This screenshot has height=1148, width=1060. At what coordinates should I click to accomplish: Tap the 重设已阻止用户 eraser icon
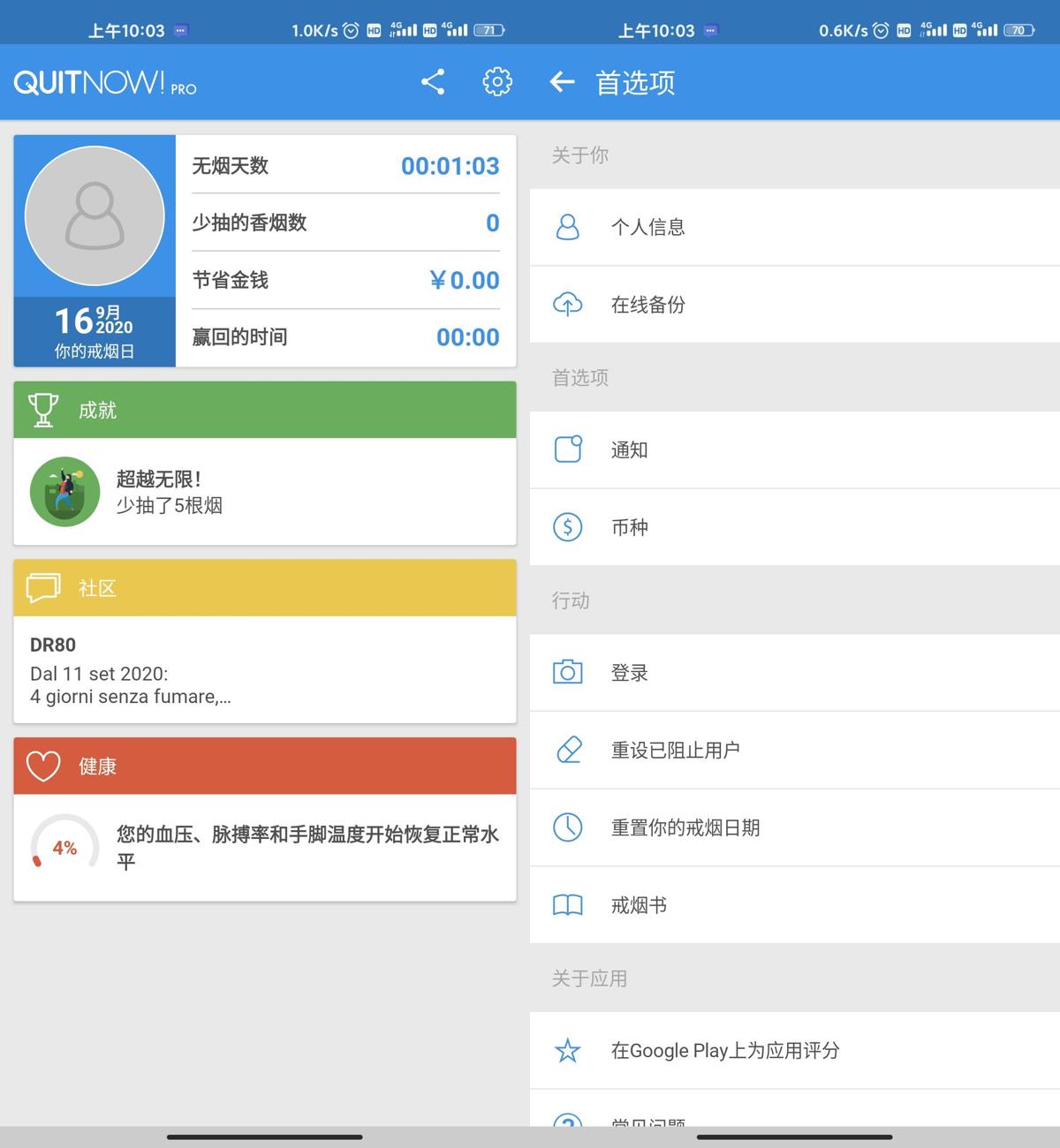[568, 750]
